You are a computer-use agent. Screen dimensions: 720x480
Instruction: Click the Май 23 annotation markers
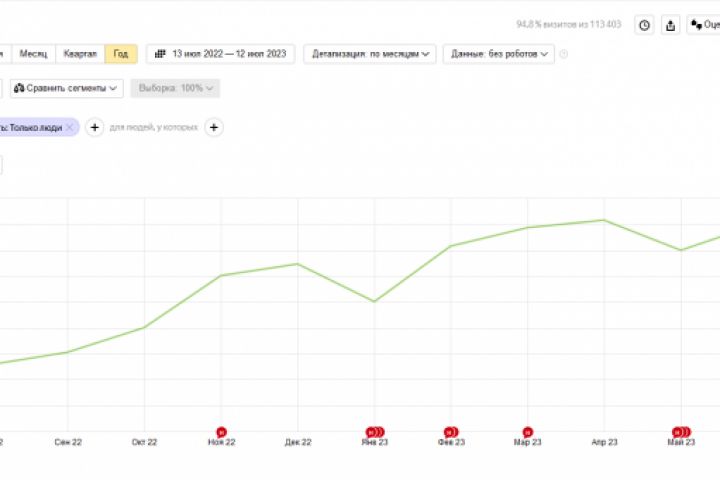pos(681,432)
